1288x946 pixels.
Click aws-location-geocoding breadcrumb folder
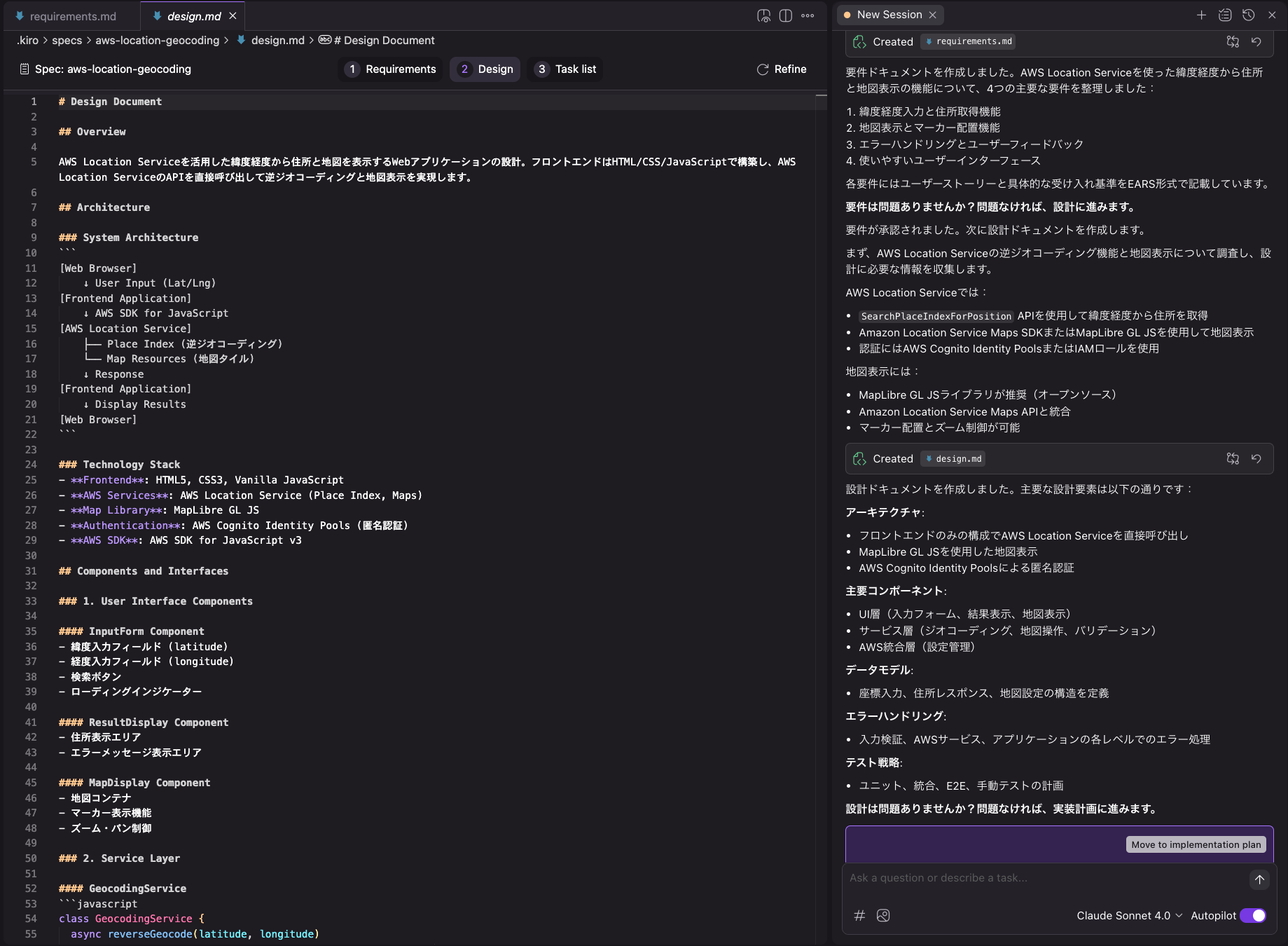tap(158, 41)
